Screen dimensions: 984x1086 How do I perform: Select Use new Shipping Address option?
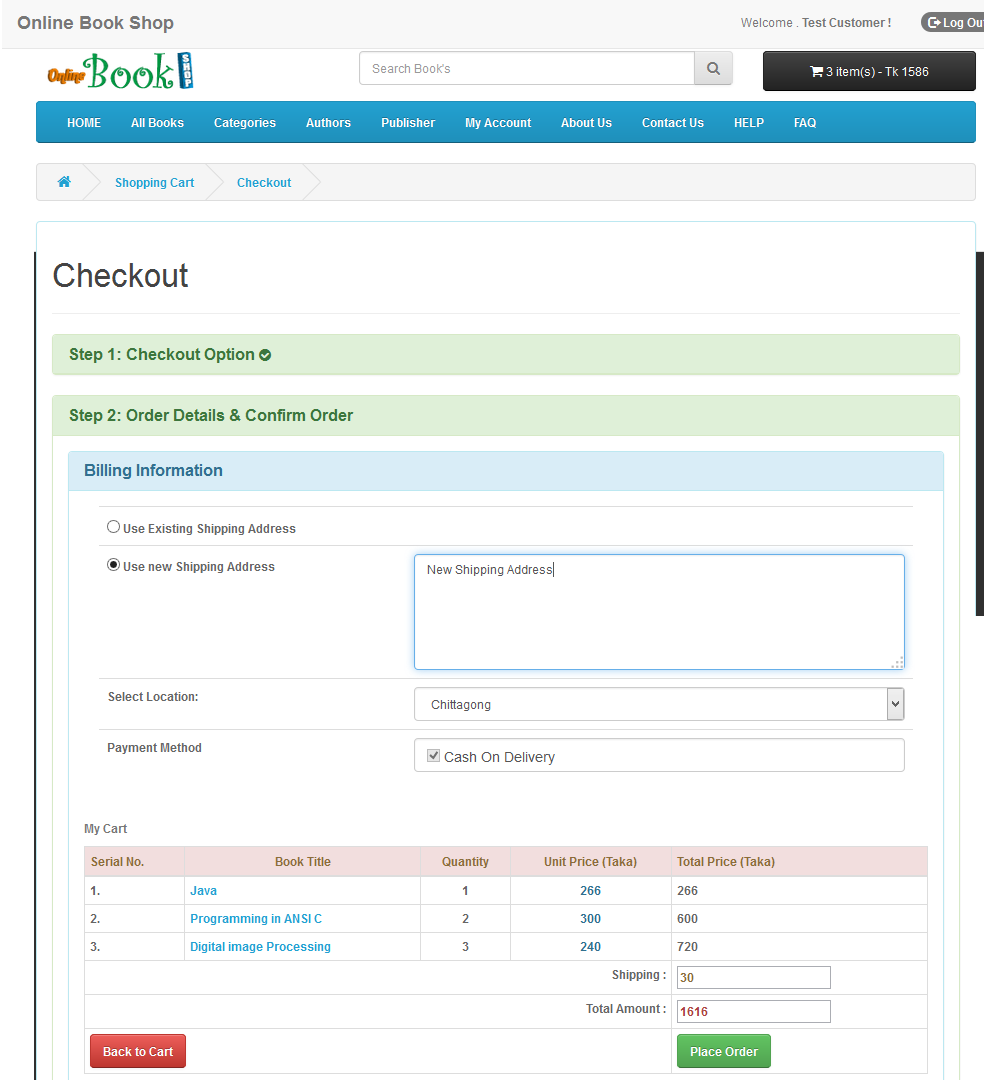[113, 565]
